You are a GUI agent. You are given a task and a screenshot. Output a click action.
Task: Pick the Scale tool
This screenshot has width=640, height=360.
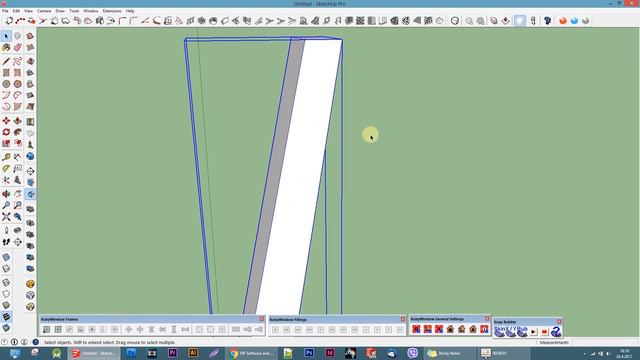[x=6, y=144]
